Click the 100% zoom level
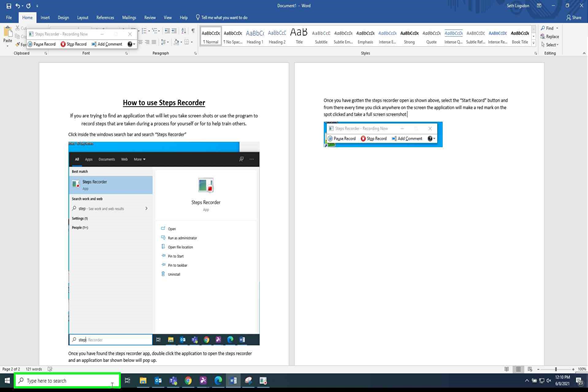The image size is (588, 392). click(x=582, y=369)
